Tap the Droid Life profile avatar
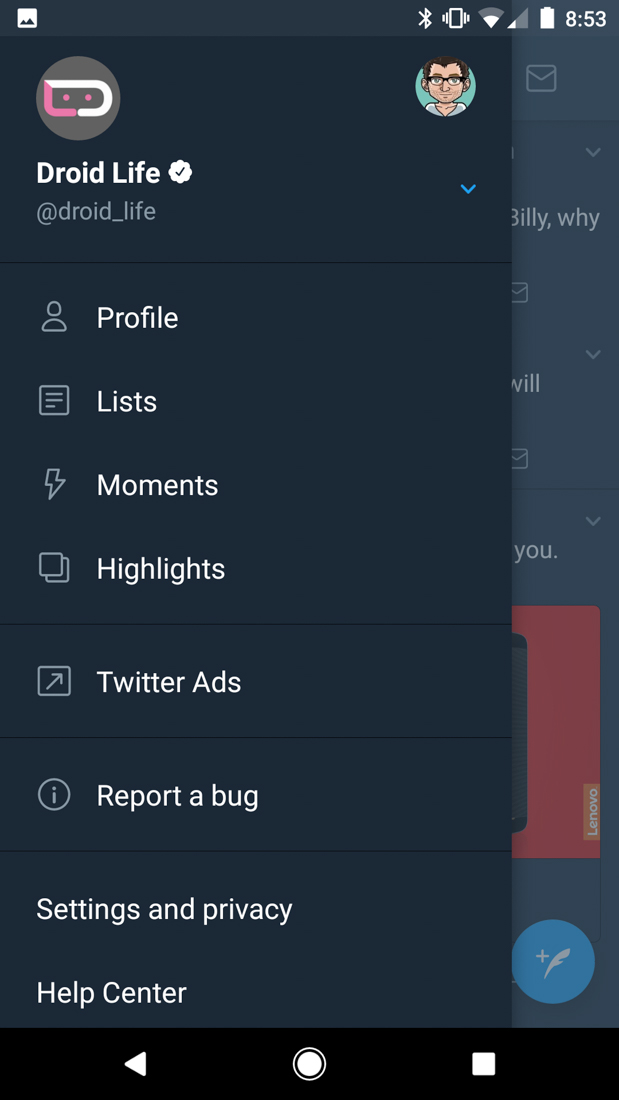This screenshot has height=1100, width=619. [78, 98]
